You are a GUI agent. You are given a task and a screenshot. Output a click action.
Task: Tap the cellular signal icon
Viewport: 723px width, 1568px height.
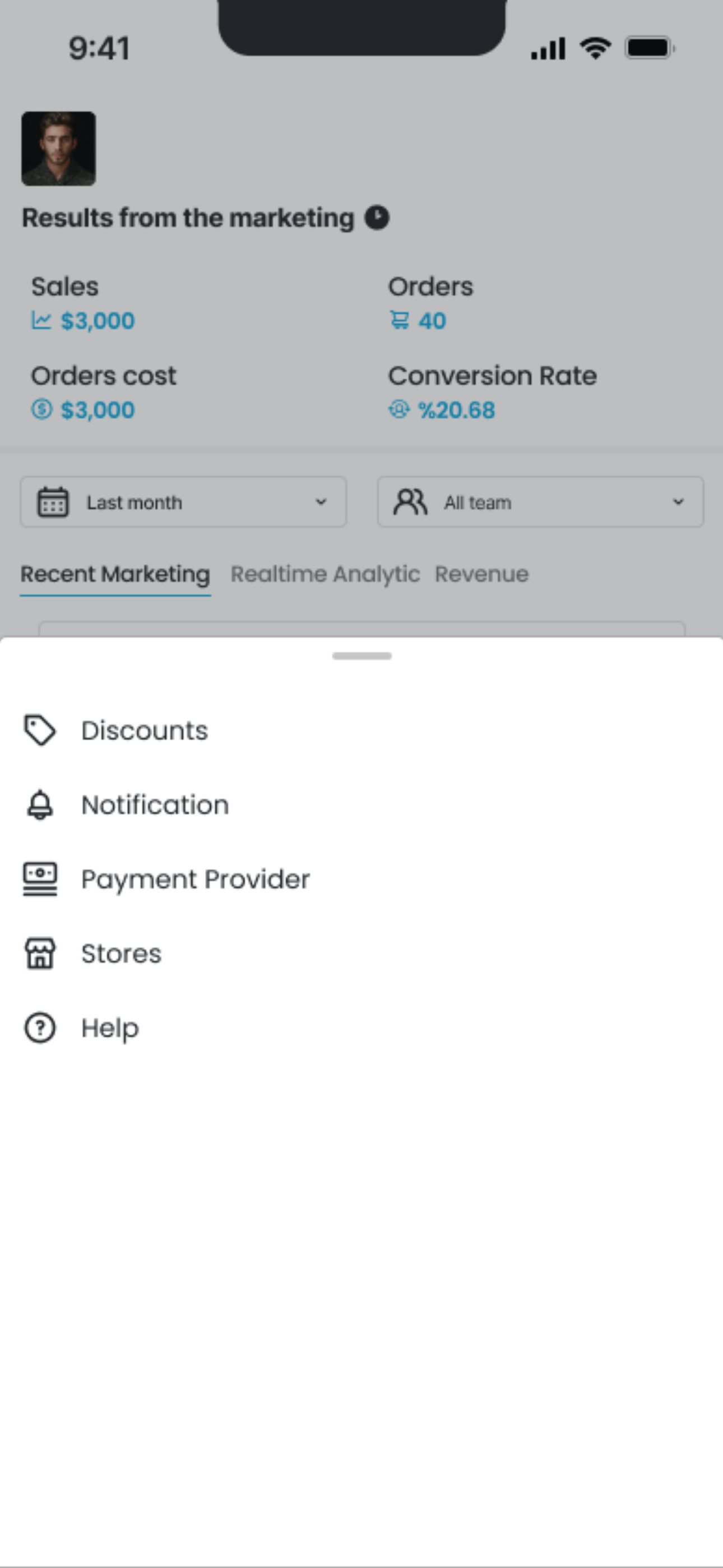548,49
